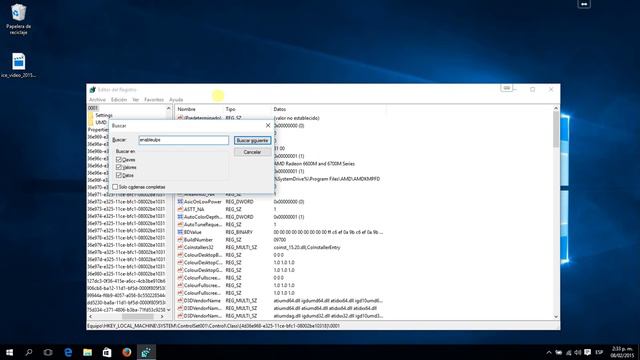Open the Action Center notifications icon

[x=587, y=352]
